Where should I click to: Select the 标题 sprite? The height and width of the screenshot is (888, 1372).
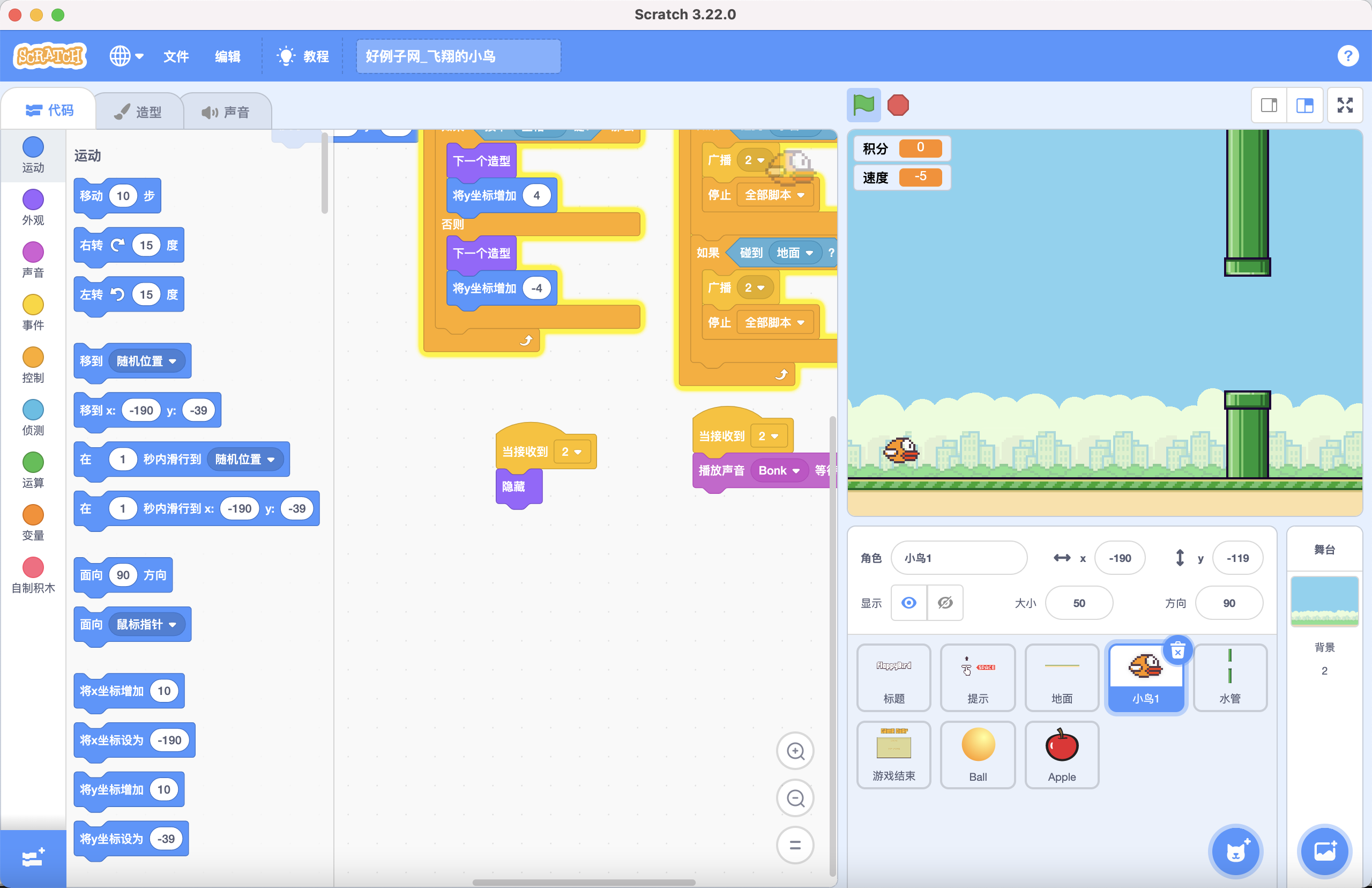tap(894, 678)
